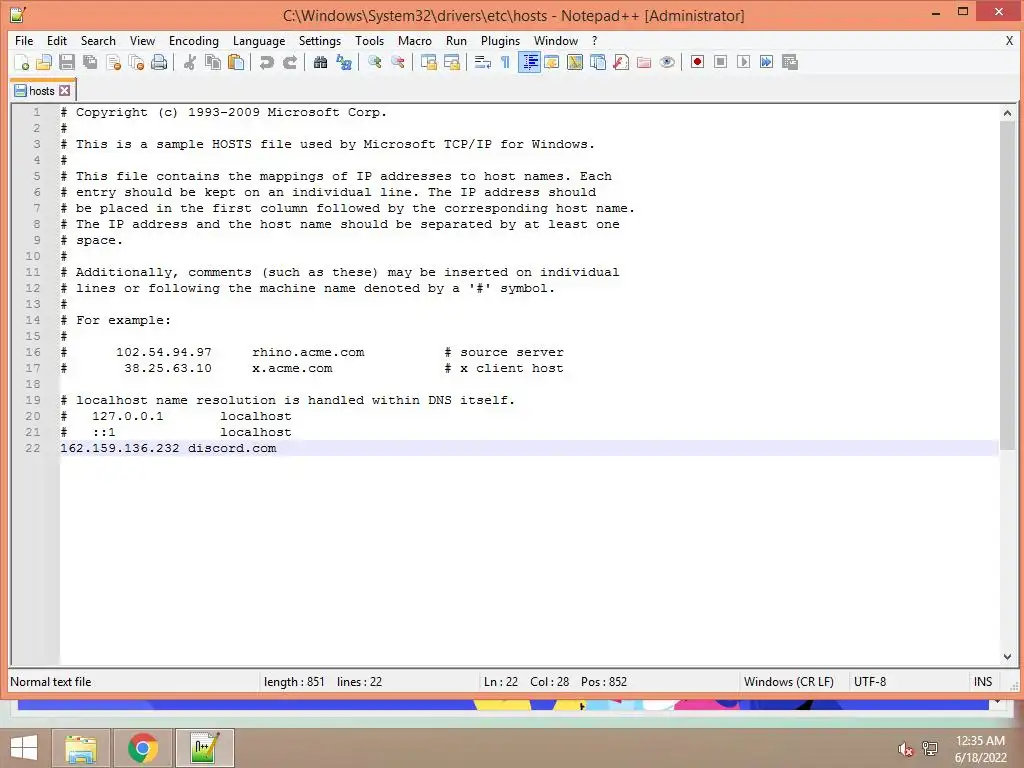Open Chrome from the taskbar
The height and width of the screenshot is (768, 1024).
(143, 748)
